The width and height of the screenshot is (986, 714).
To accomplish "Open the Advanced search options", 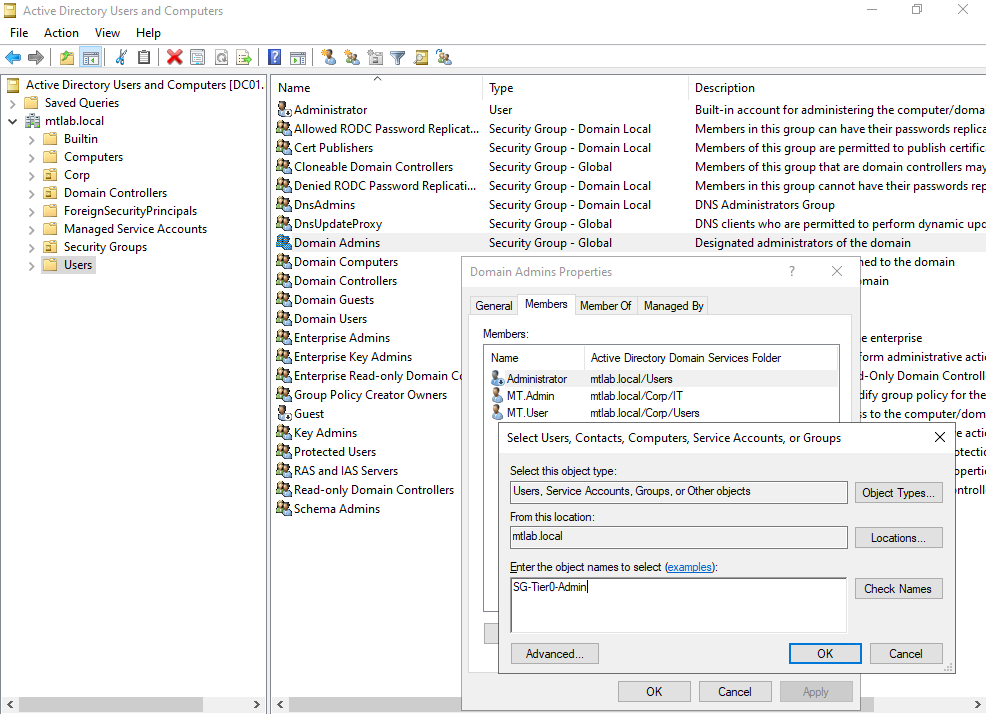I will (555, 654).
